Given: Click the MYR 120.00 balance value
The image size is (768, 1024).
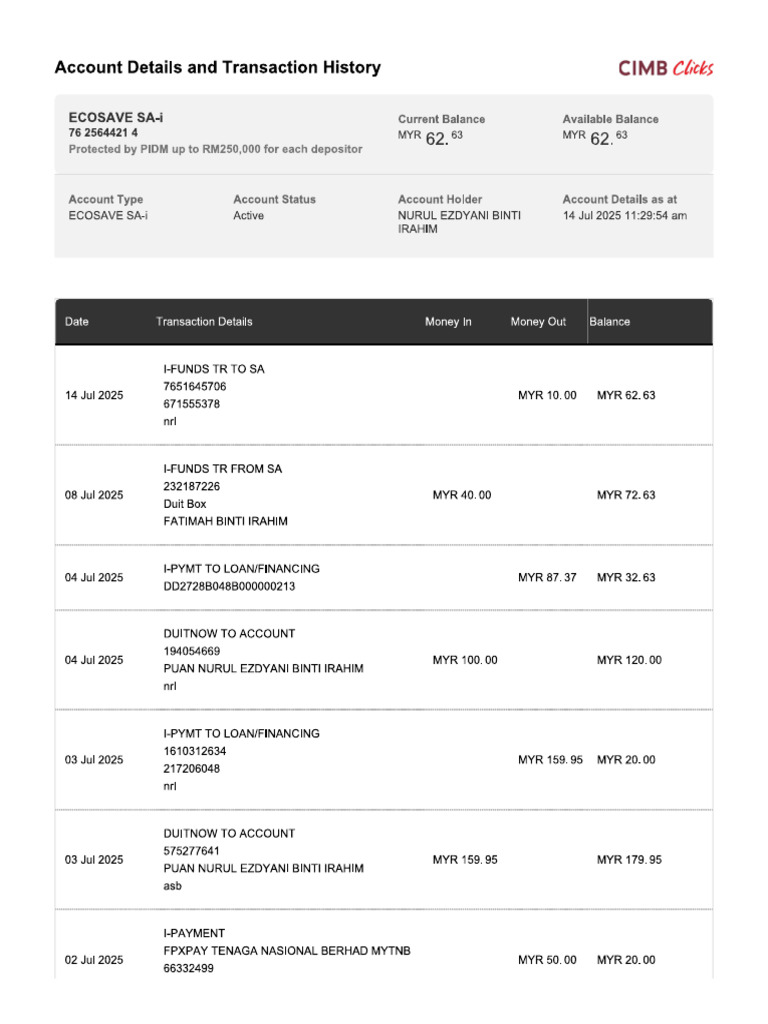Looking at the screenshot, I should (x=629, y=660).
